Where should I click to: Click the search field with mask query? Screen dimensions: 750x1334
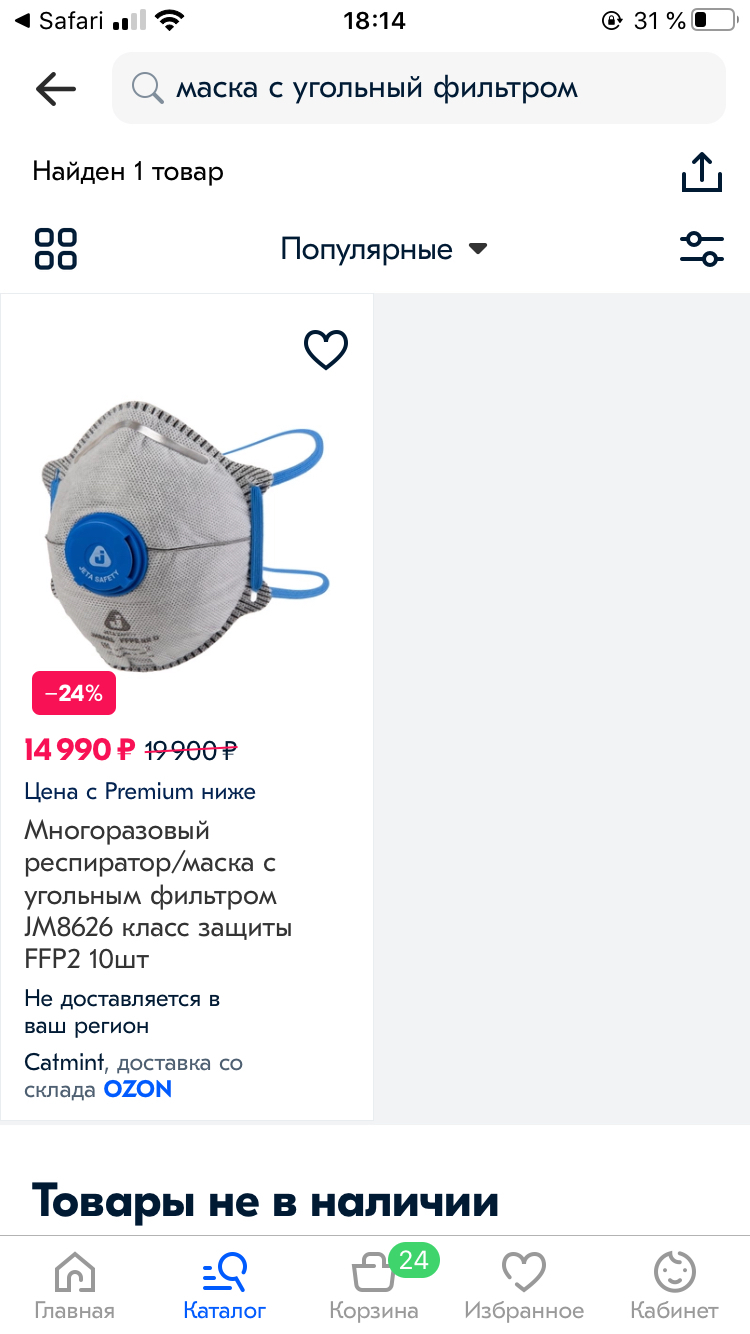pos(419,88)
